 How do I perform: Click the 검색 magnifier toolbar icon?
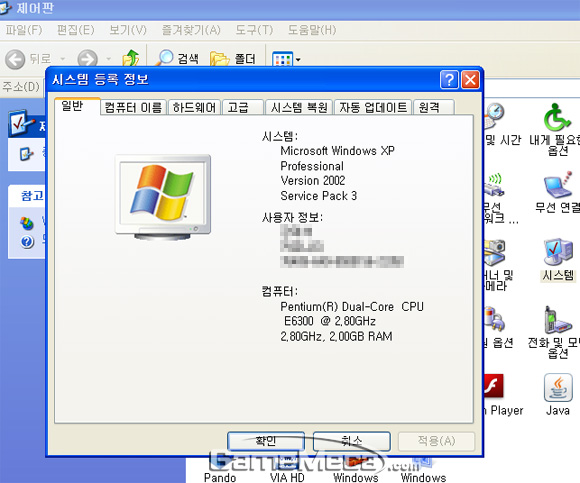164,58
